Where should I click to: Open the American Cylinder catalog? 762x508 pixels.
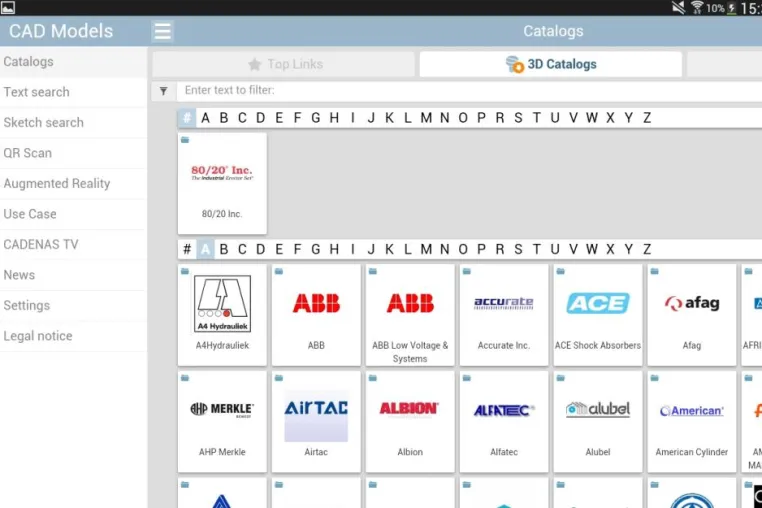coord(692,422)
